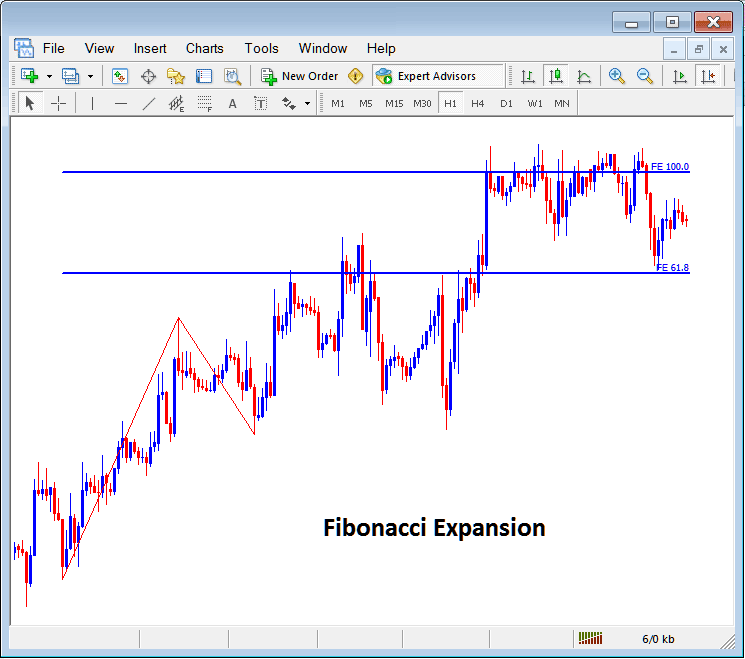Select the Crosshair tool
Image resolution: width=745 pixels, height=659 pixels.
click(x=59, y=103)
